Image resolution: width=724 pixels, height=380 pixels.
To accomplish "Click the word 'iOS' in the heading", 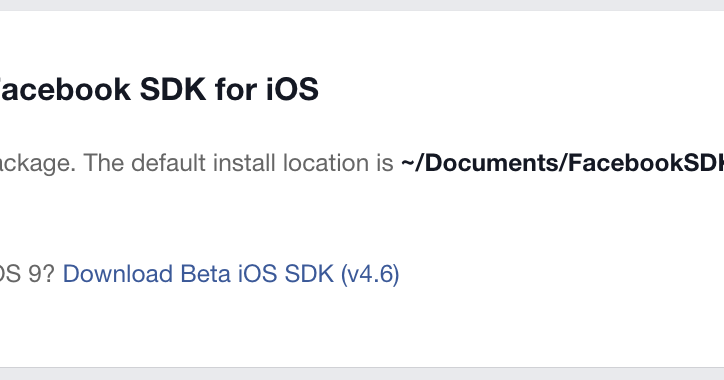I will pos(292,89).
